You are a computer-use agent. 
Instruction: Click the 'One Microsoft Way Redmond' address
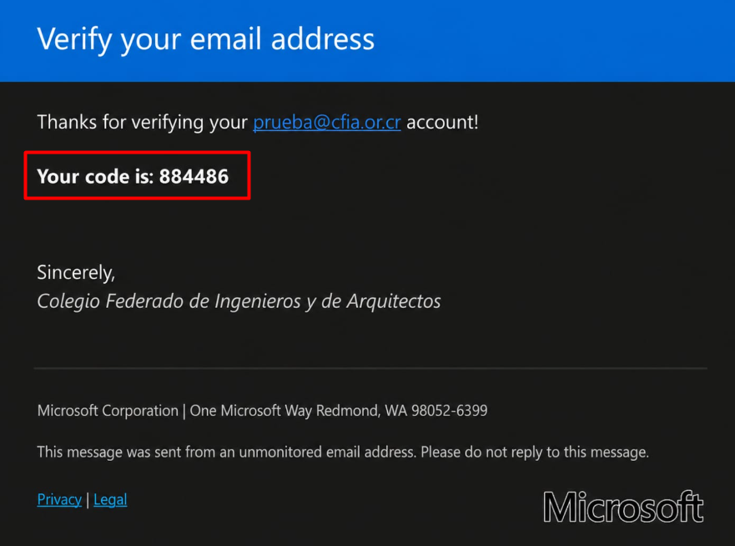284,411
